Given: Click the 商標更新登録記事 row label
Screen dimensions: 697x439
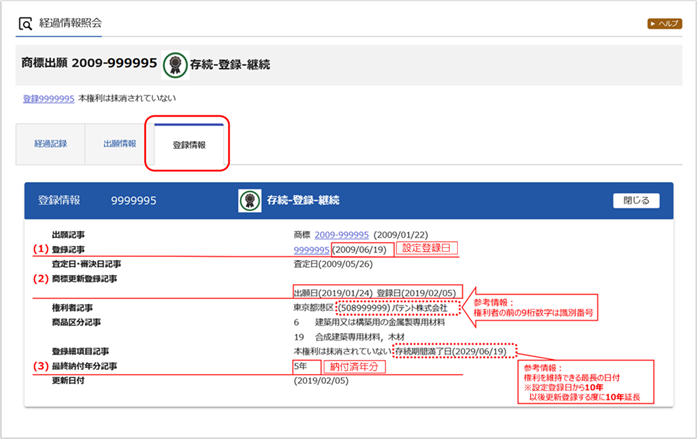Looking at the screenshot, I should [x=85, y=278].
